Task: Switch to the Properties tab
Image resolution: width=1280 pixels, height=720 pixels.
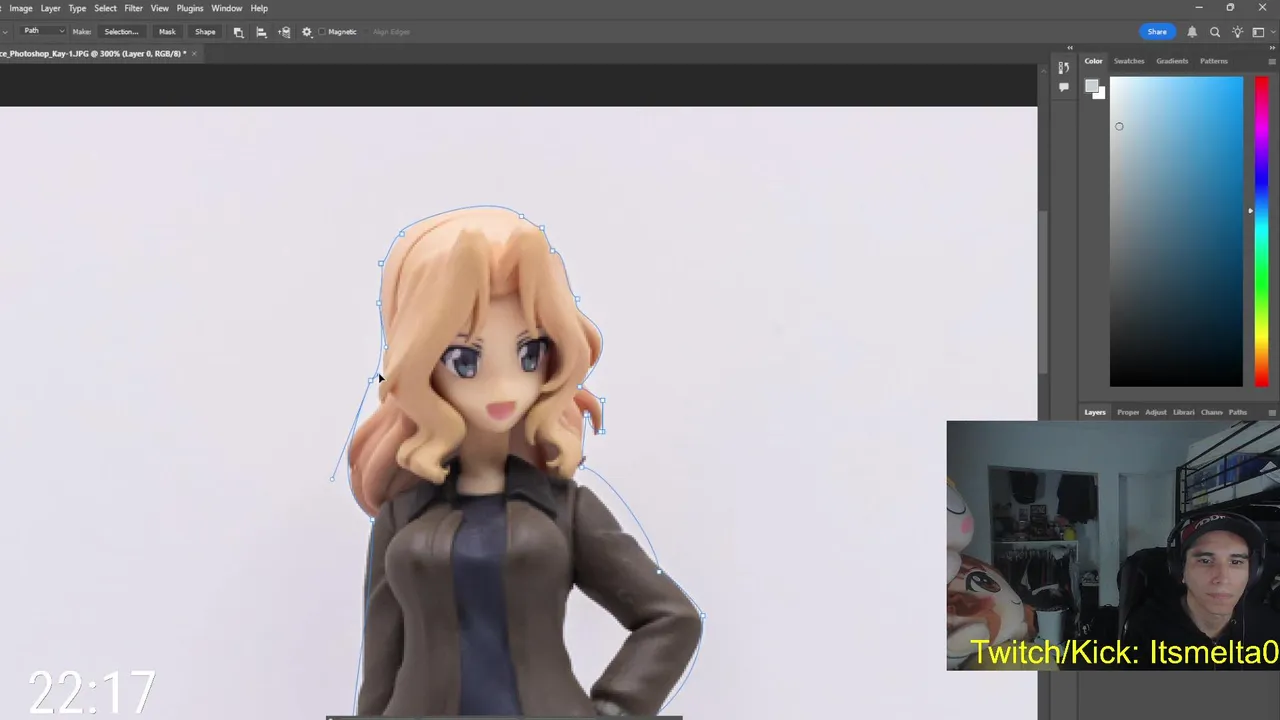Action: coord(1128,412)
